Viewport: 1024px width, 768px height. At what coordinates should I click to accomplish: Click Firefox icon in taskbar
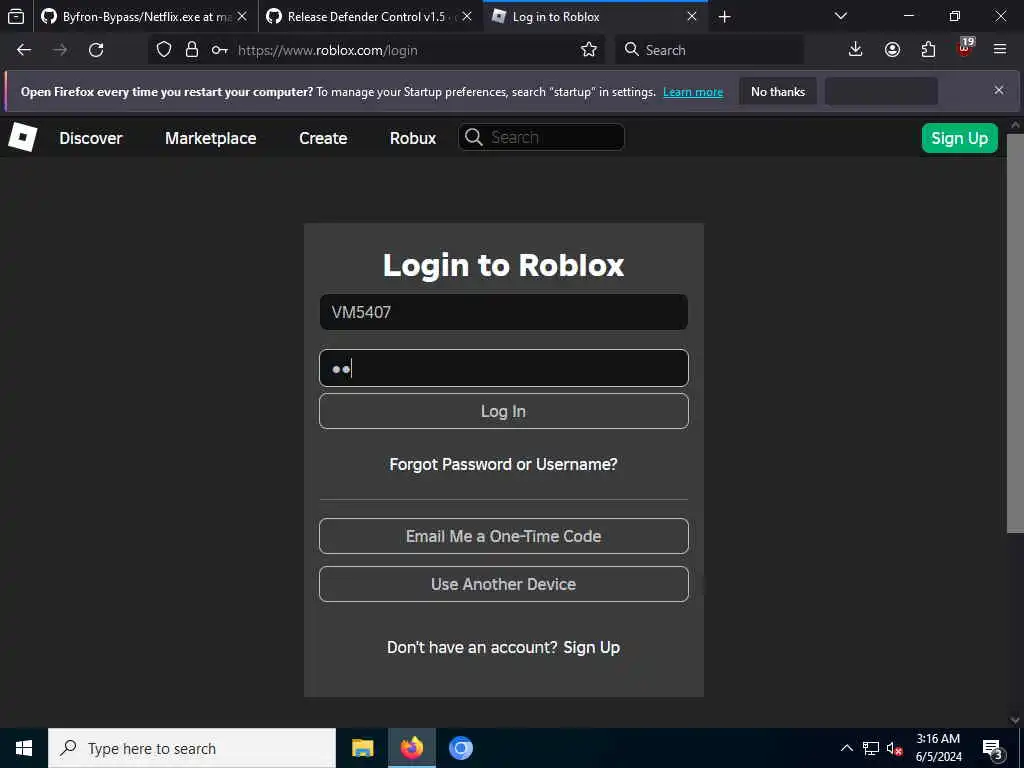tap(411, 748)
